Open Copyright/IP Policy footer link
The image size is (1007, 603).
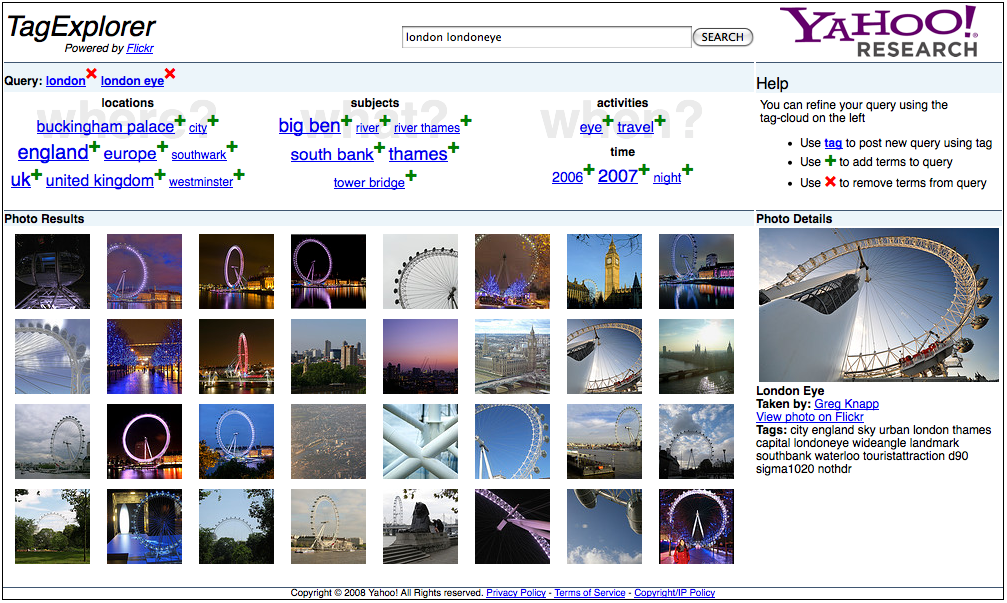point(674,593)
